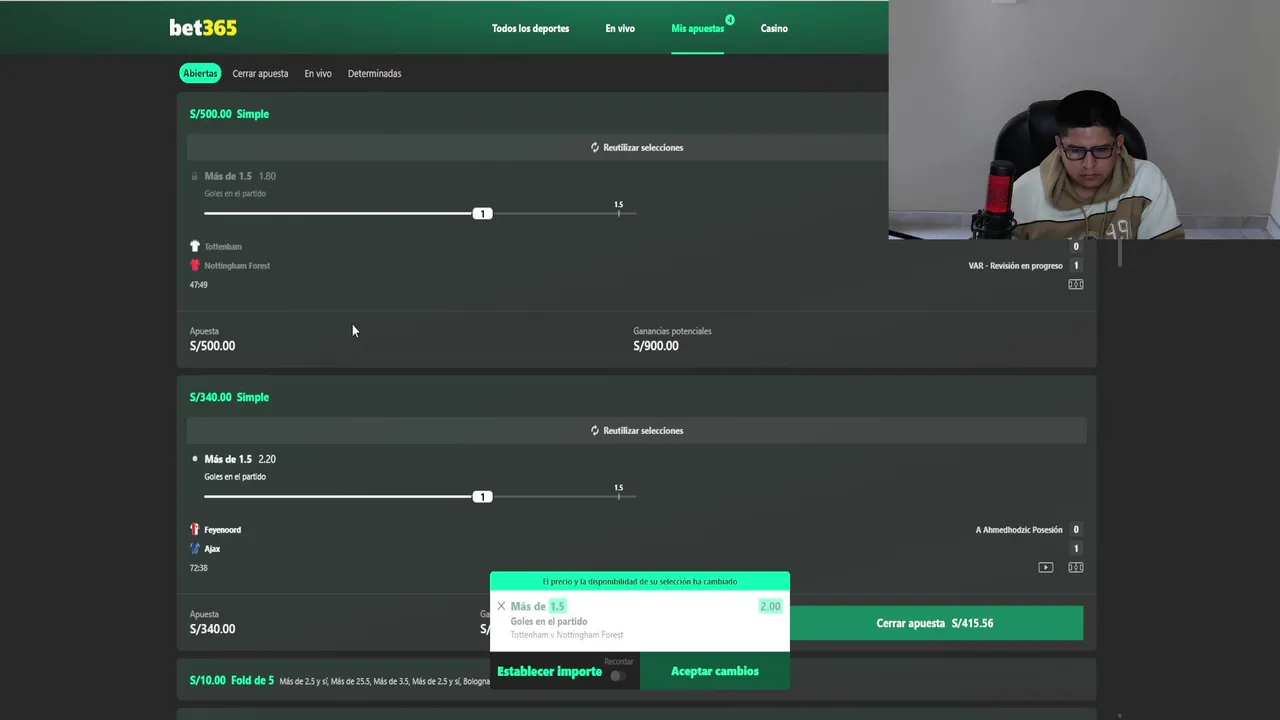The width and height of the screenshot is (1280, 720).
Task: Click the refresh icon in Tottenham Reutilizar selecciones
Action: click(x=594, y=147)
